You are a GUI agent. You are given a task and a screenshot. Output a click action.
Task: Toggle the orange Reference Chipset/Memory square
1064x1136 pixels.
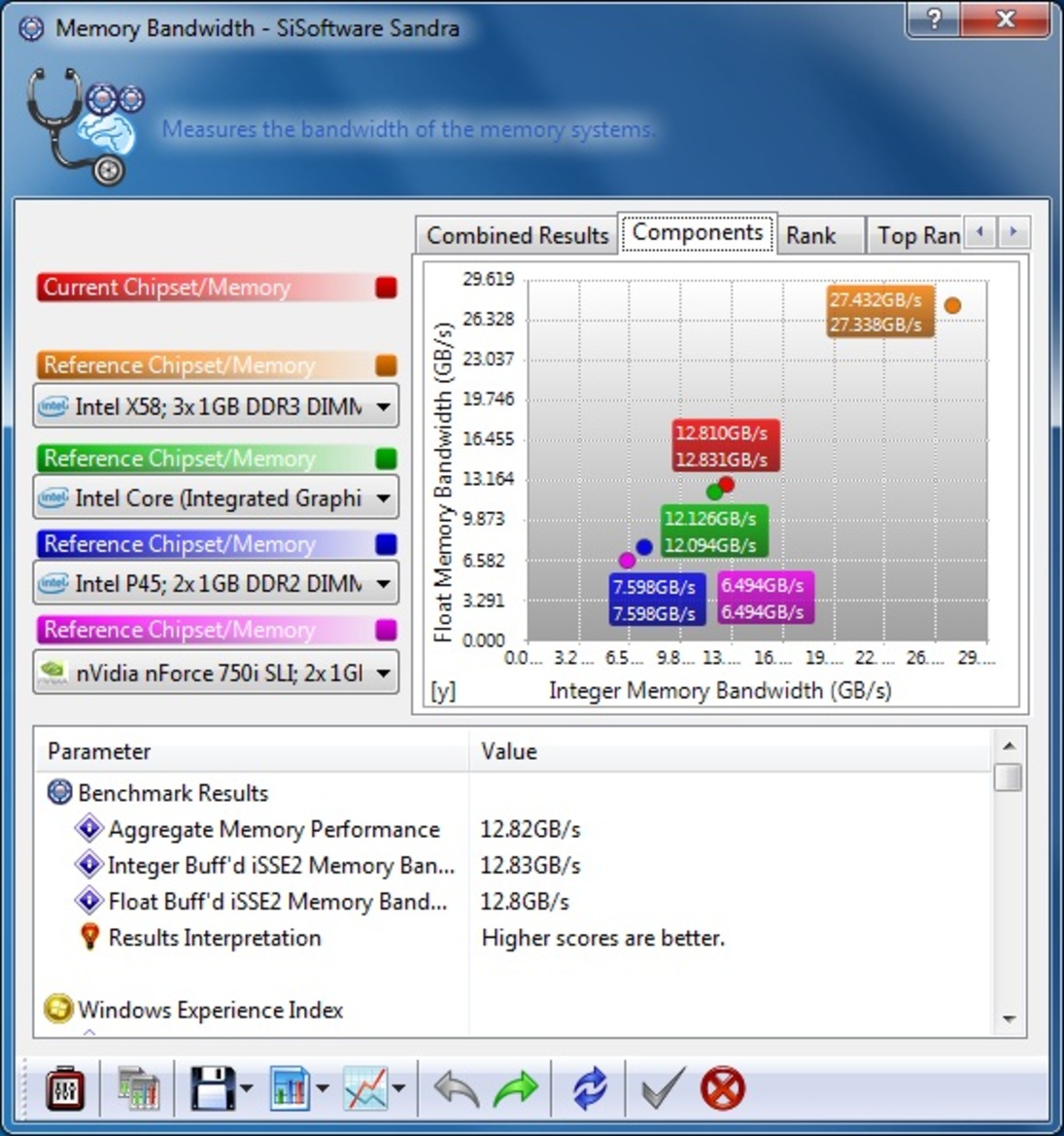[x=386, y=365]
